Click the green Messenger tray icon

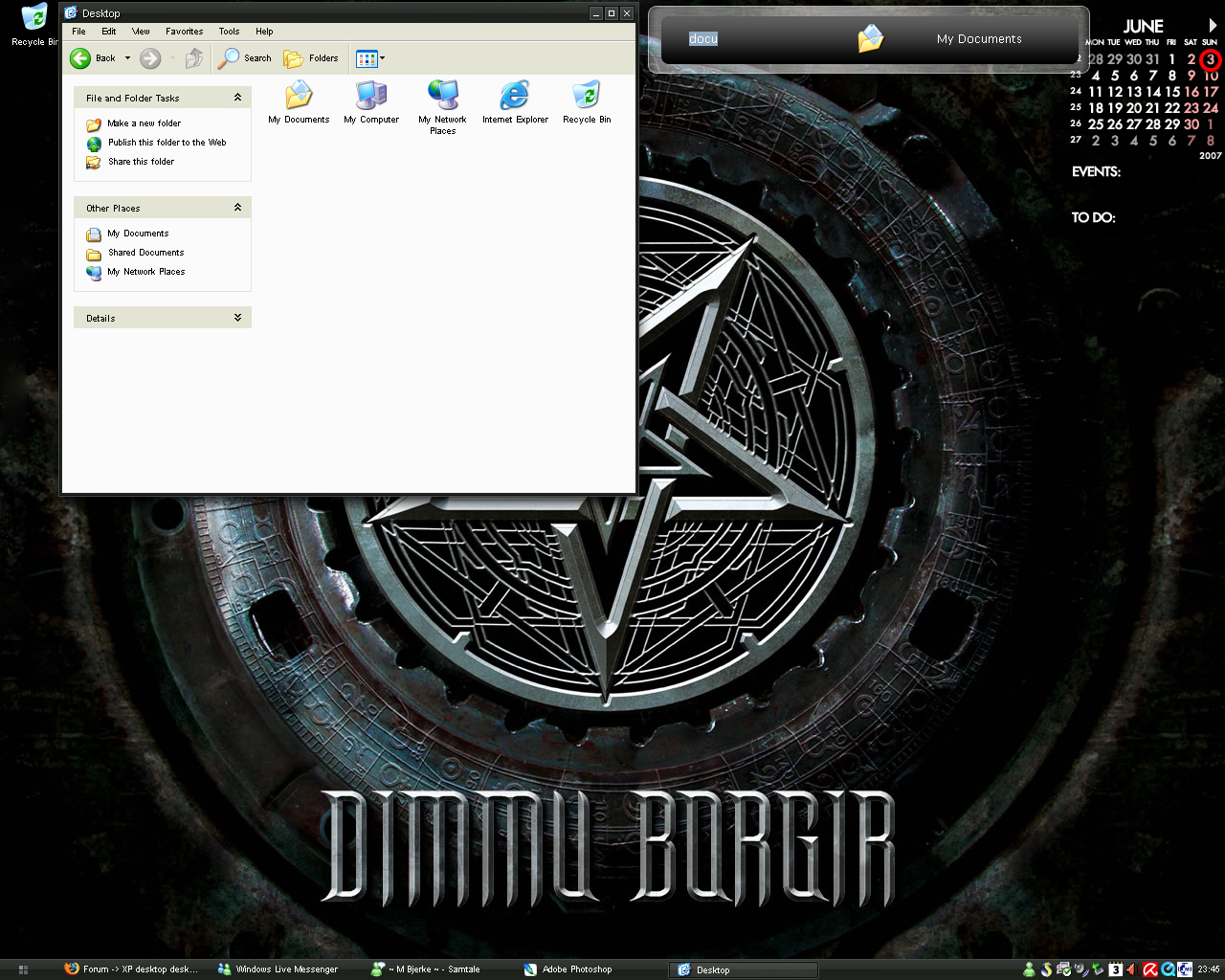[1029, 969]
